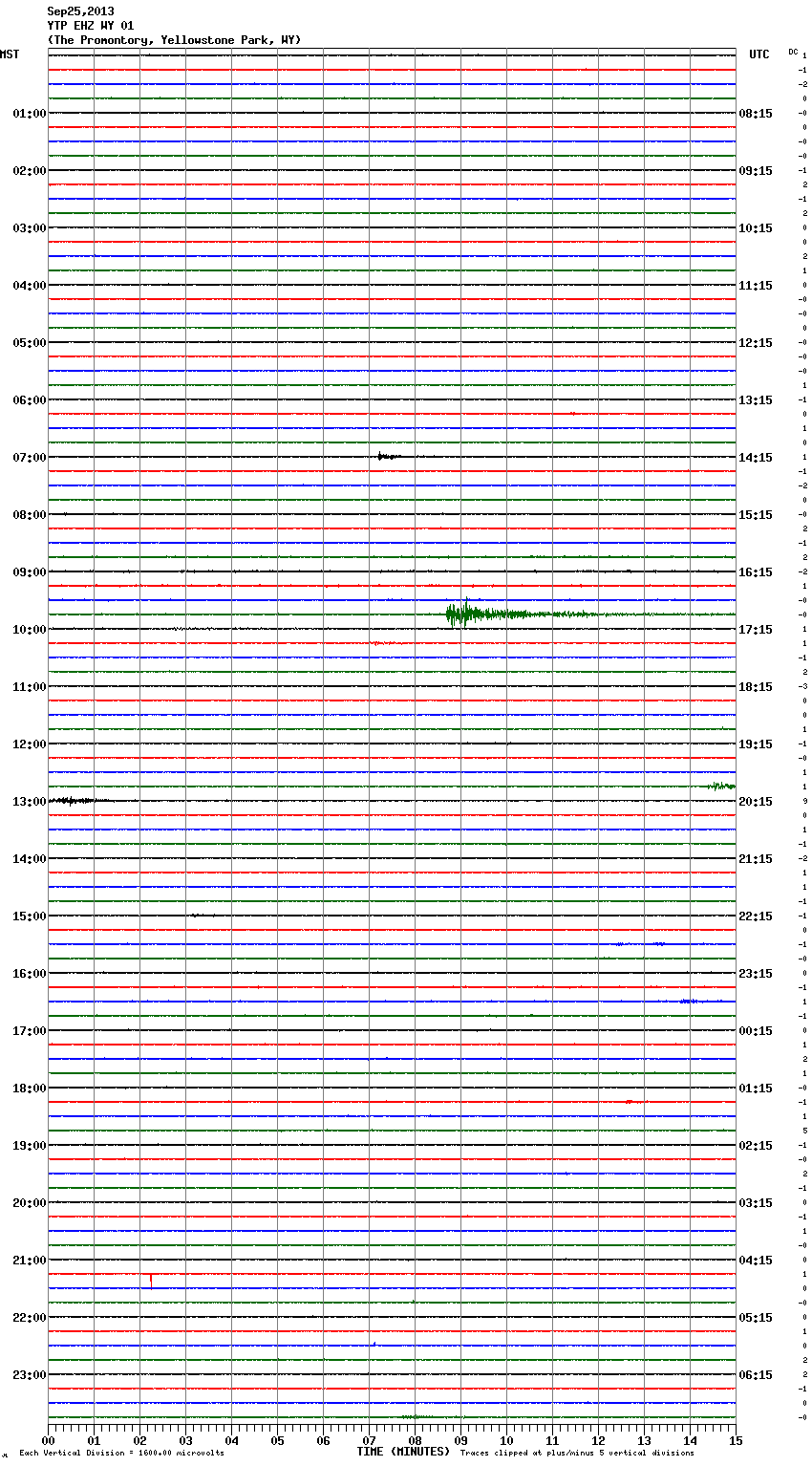Click the 13:15 UTC time label
812x1466 pixels.
point(756,400)
